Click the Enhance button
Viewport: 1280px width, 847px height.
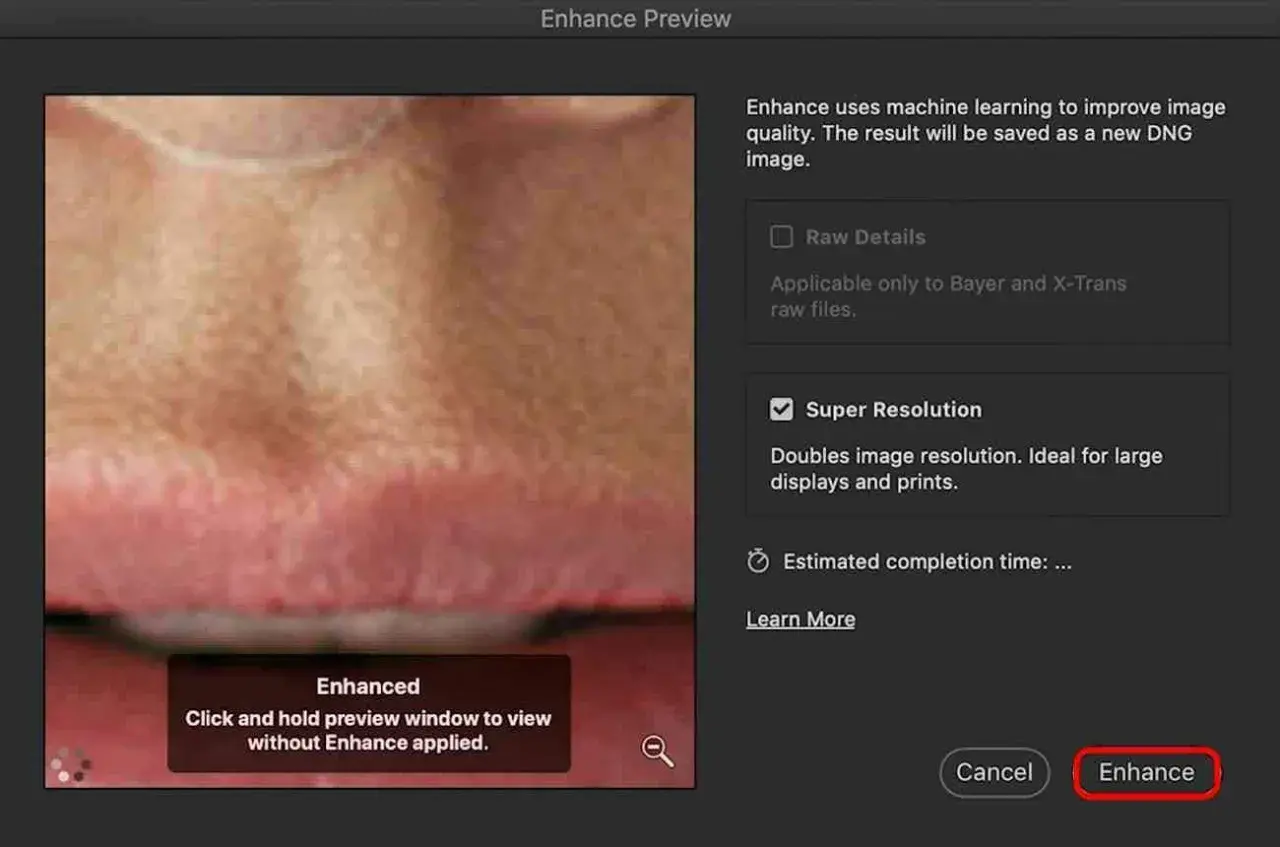click(1147, 773)
